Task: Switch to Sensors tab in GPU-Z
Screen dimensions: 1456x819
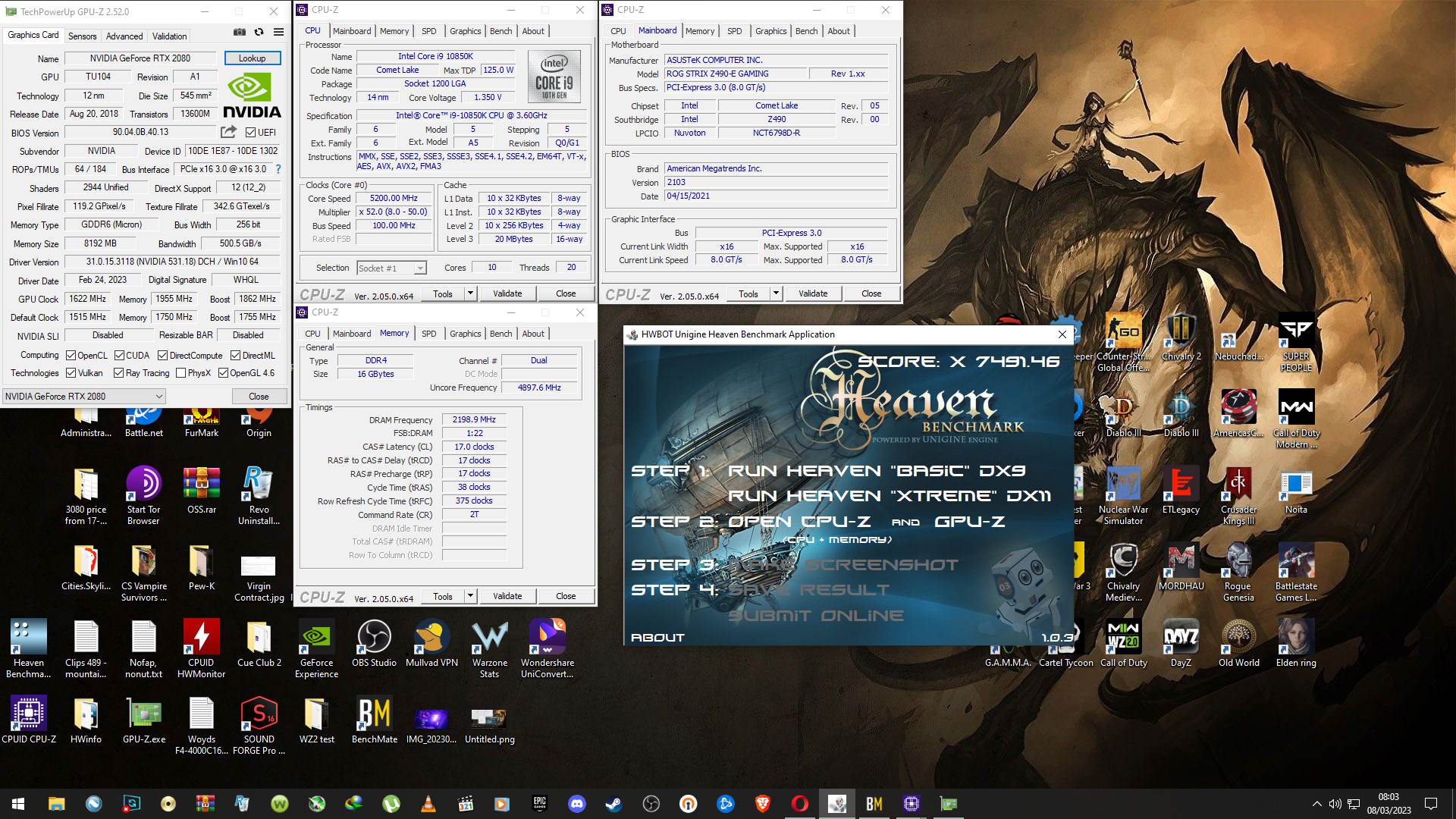Action: click(82, 36)
